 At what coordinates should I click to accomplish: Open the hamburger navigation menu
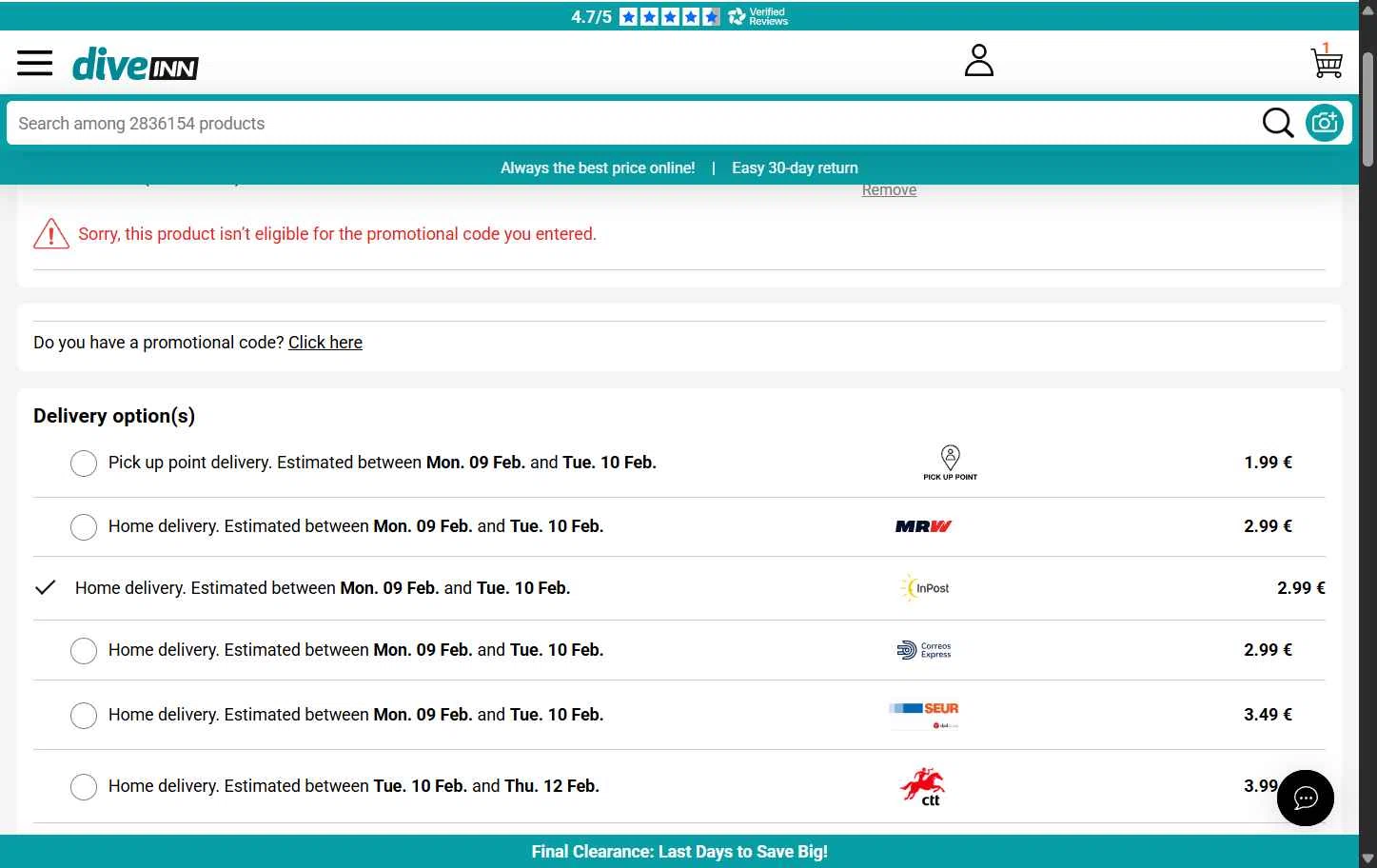pyautogui.click(x=35, y=64)
